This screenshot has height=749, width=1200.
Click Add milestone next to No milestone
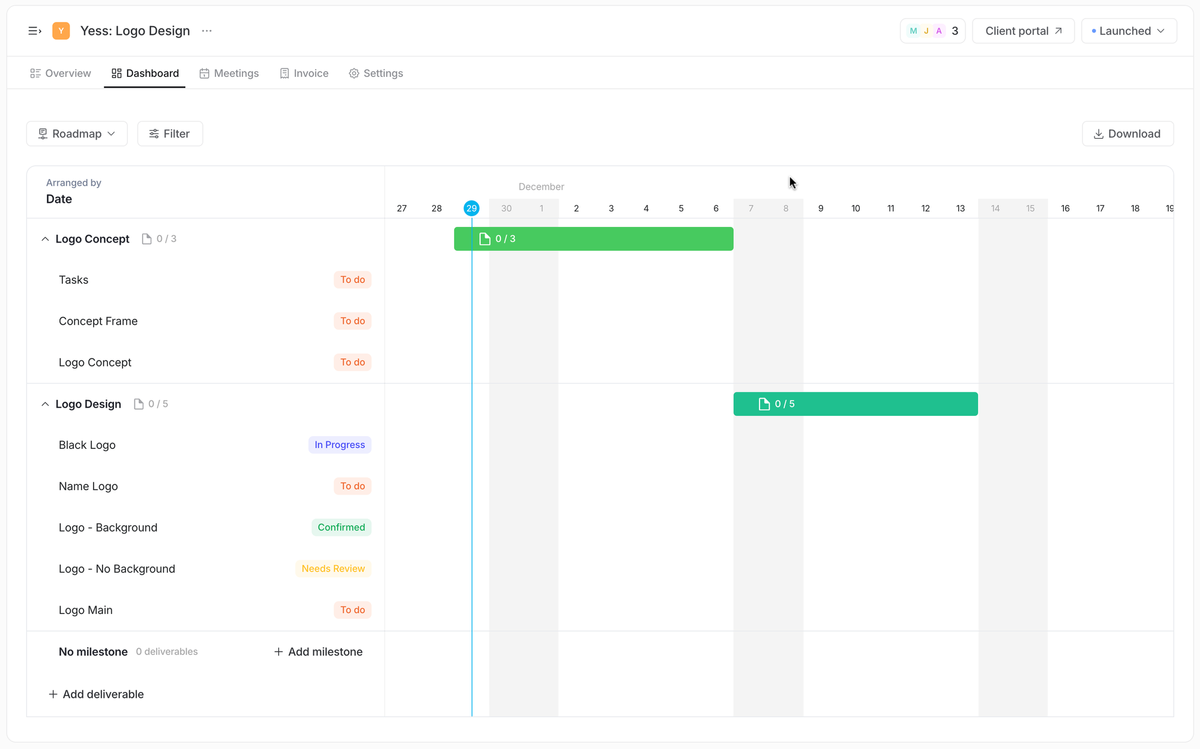point(317,651)
